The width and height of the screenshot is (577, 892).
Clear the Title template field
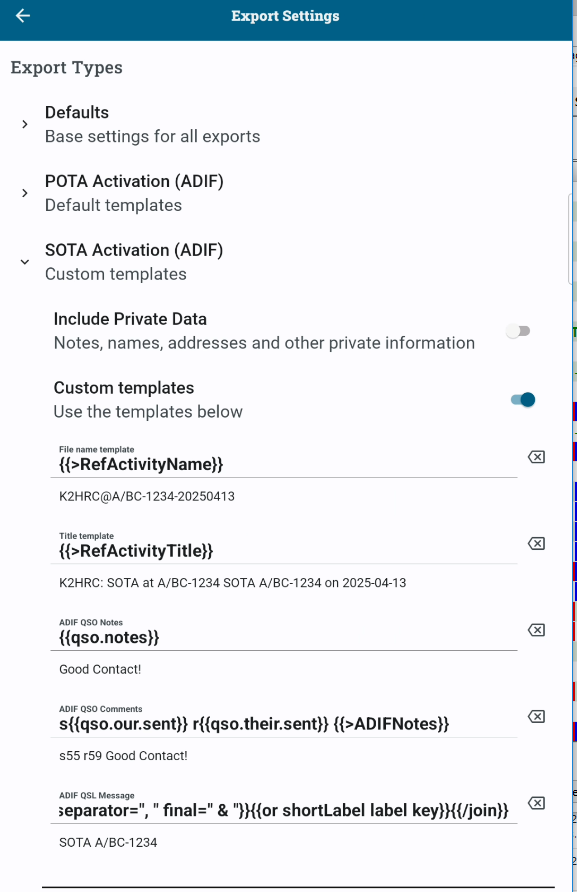click(536, 543)
